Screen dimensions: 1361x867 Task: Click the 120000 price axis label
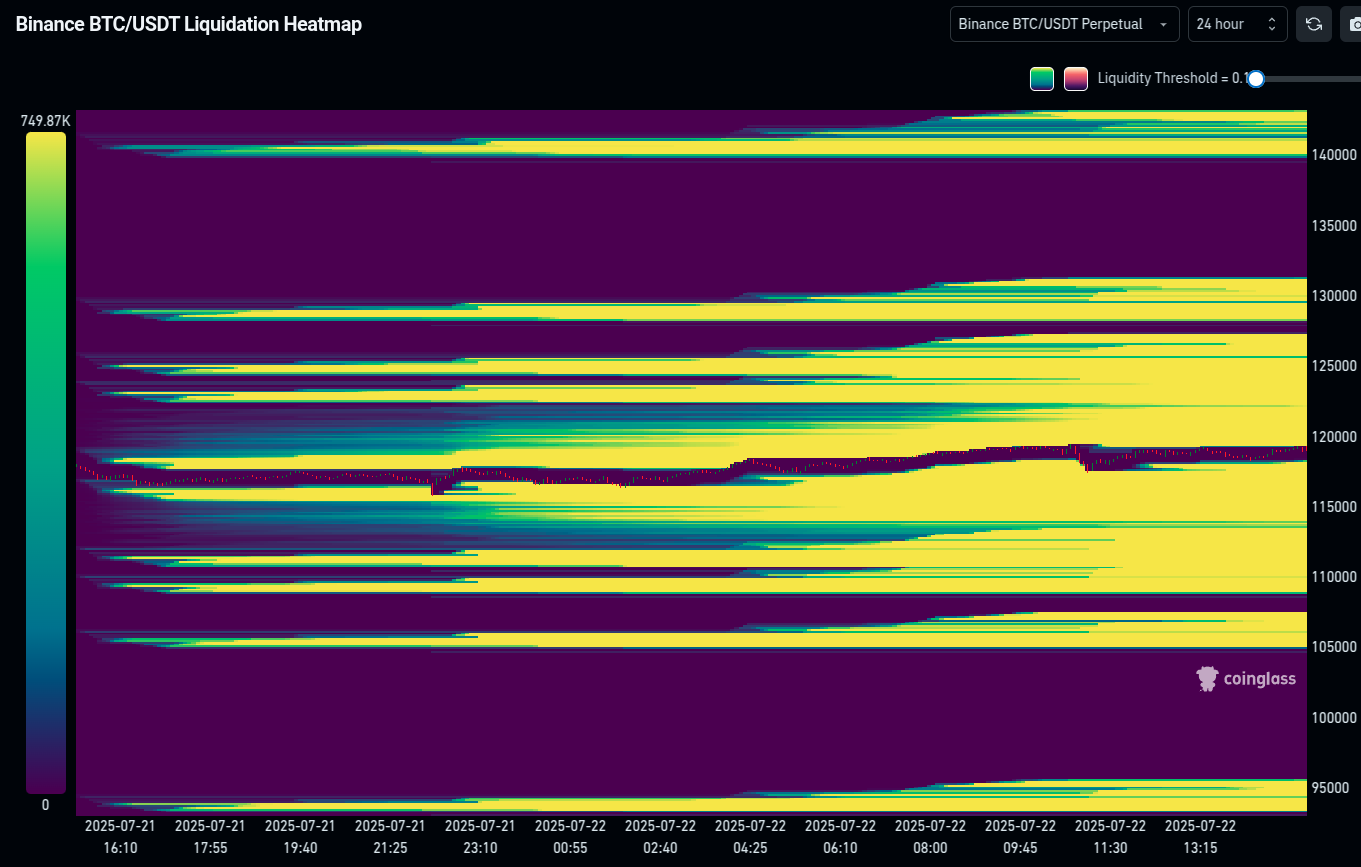click(x=1333, y=437)
